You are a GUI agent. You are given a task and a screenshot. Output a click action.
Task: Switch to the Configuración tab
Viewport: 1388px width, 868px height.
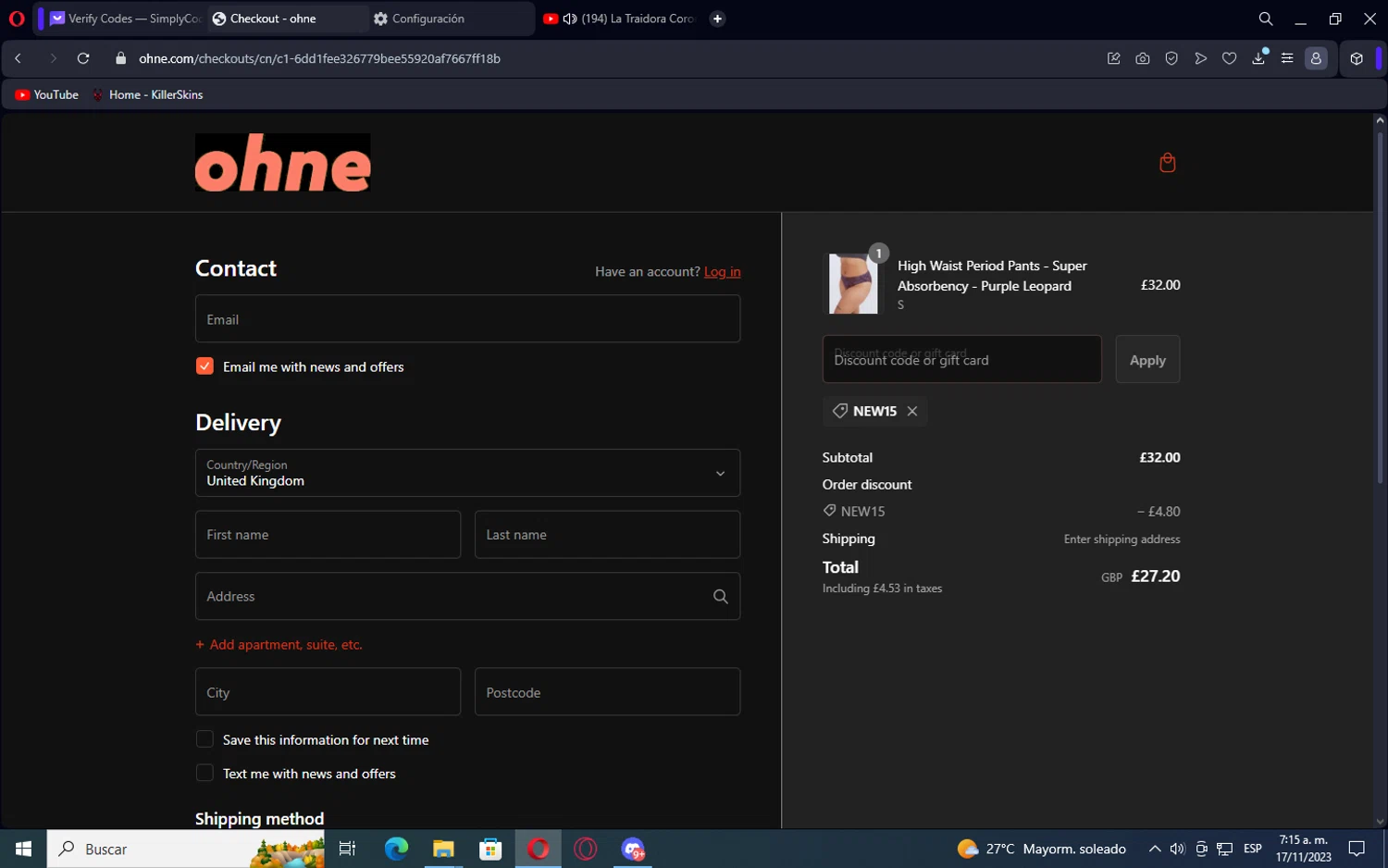pos(428,19)
